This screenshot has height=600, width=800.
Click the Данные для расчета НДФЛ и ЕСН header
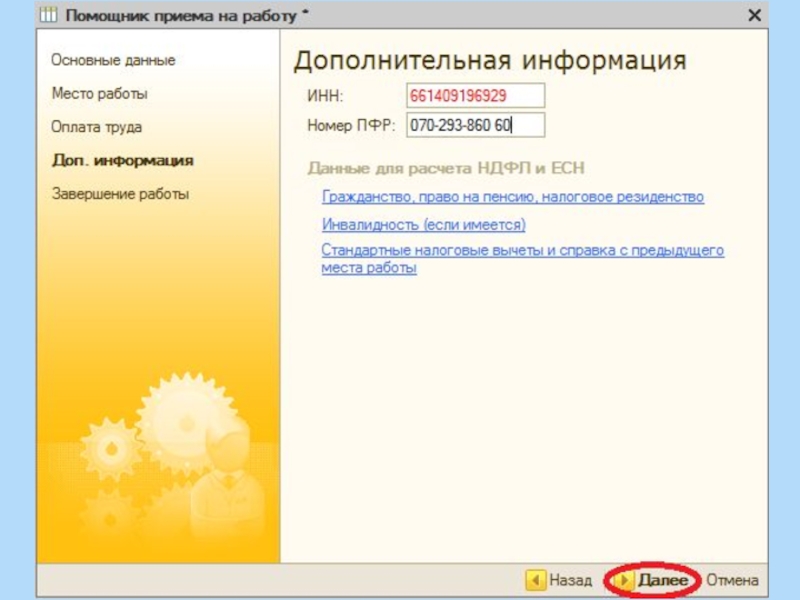click(x=445, y=168)
